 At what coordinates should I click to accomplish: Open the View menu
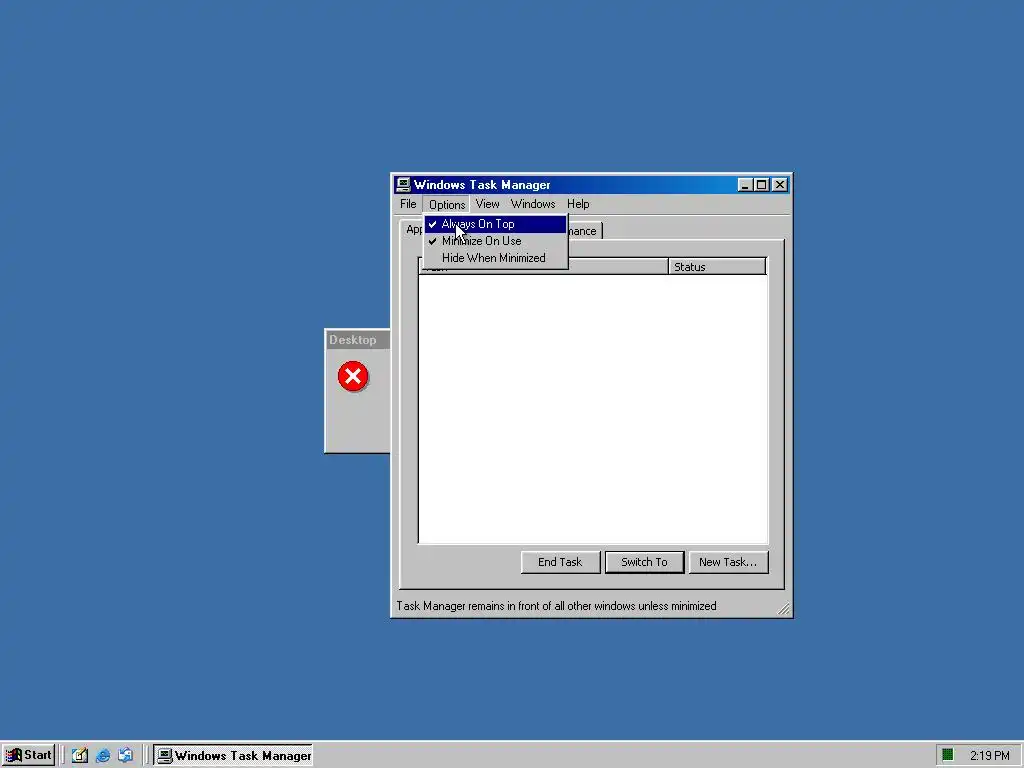tap(487, 204)
